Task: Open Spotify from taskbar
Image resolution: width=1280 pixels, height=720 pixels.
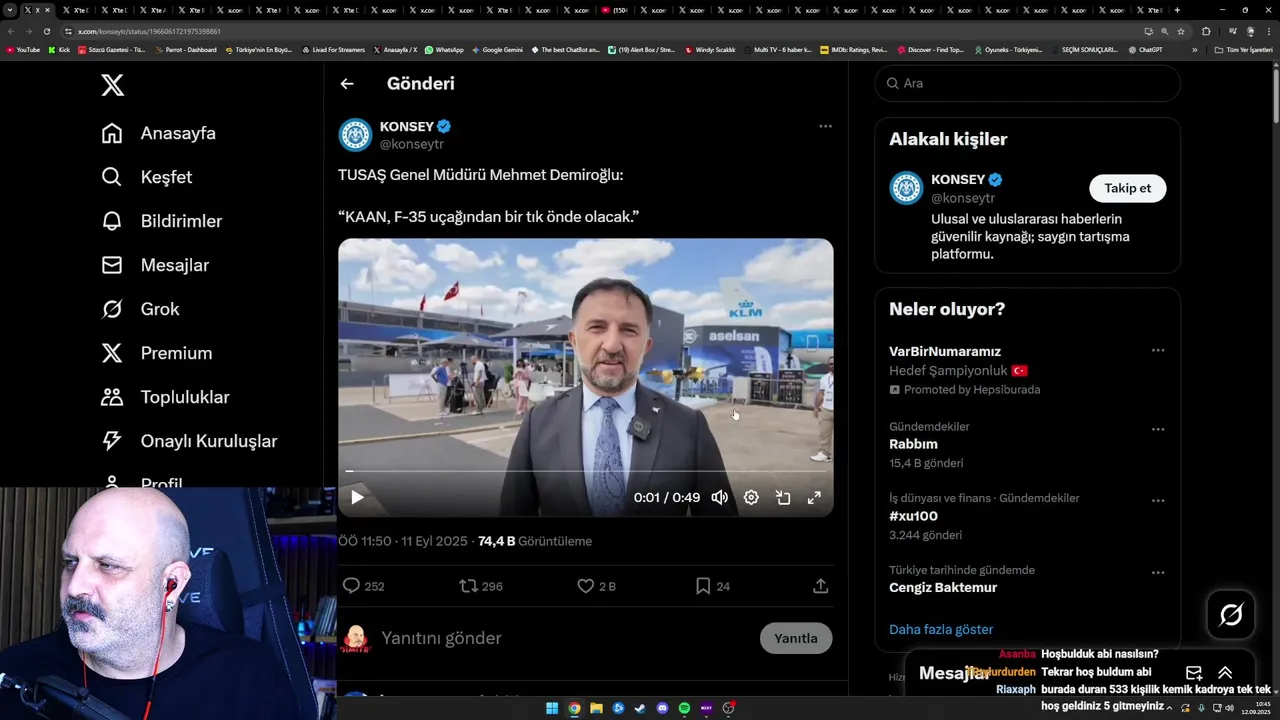Action: (684, 708)
